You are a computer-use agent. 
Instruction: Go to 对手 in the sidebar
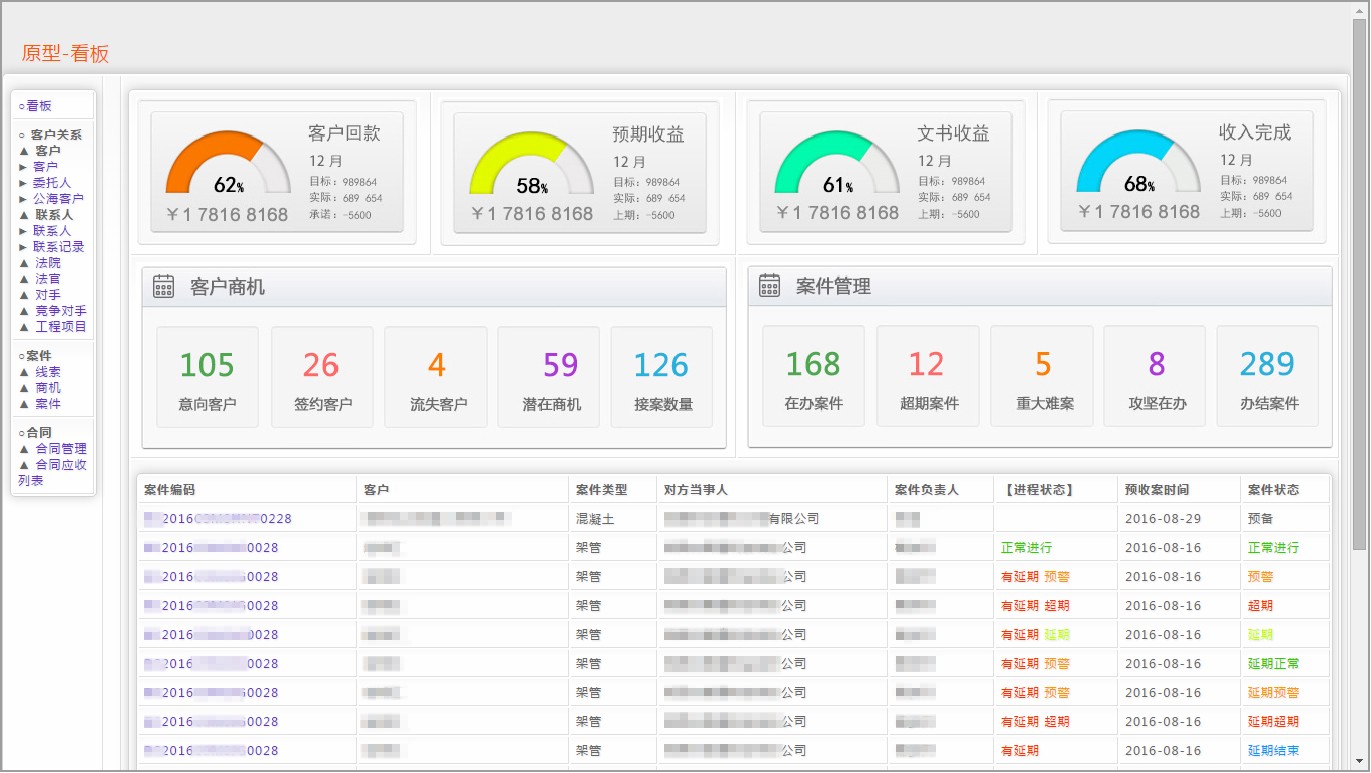(48, 295)
